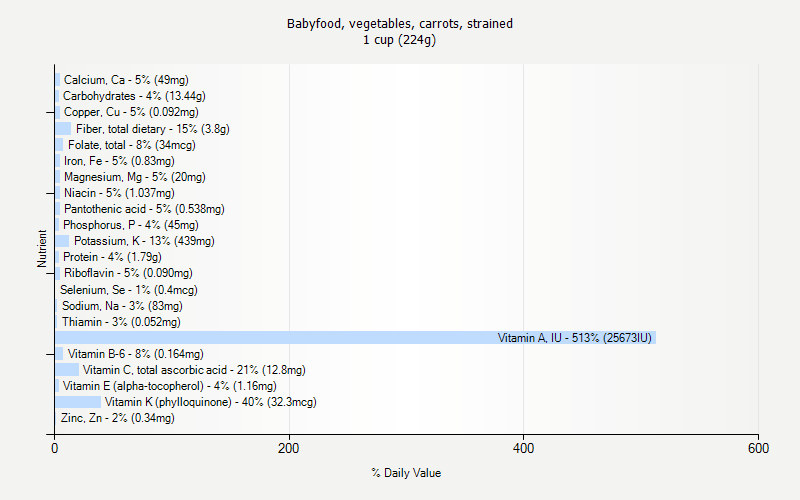The height and width of the screenshot is (500, 800).
Task: Click the Vitamin K (phylloquinone) - 40% label
Action: (x=211, y=402)
